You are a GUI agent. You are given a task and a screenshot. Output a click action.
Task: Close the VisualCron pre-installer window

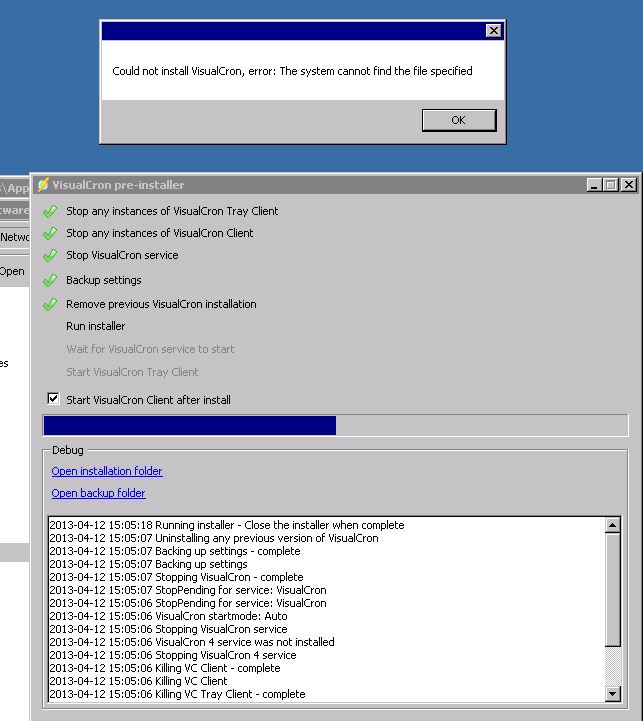628,185
